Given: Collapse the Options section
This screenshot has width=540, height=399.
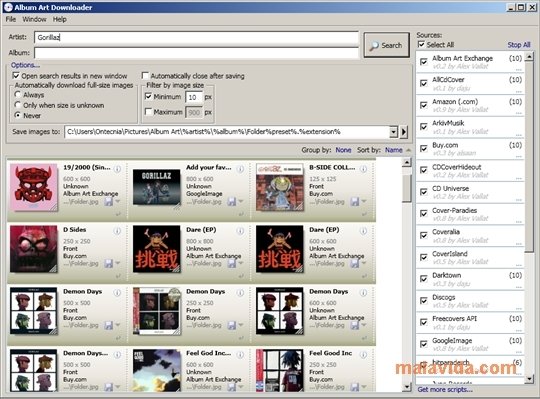Looking at the screenshot, I should click(x=25, y=65).
